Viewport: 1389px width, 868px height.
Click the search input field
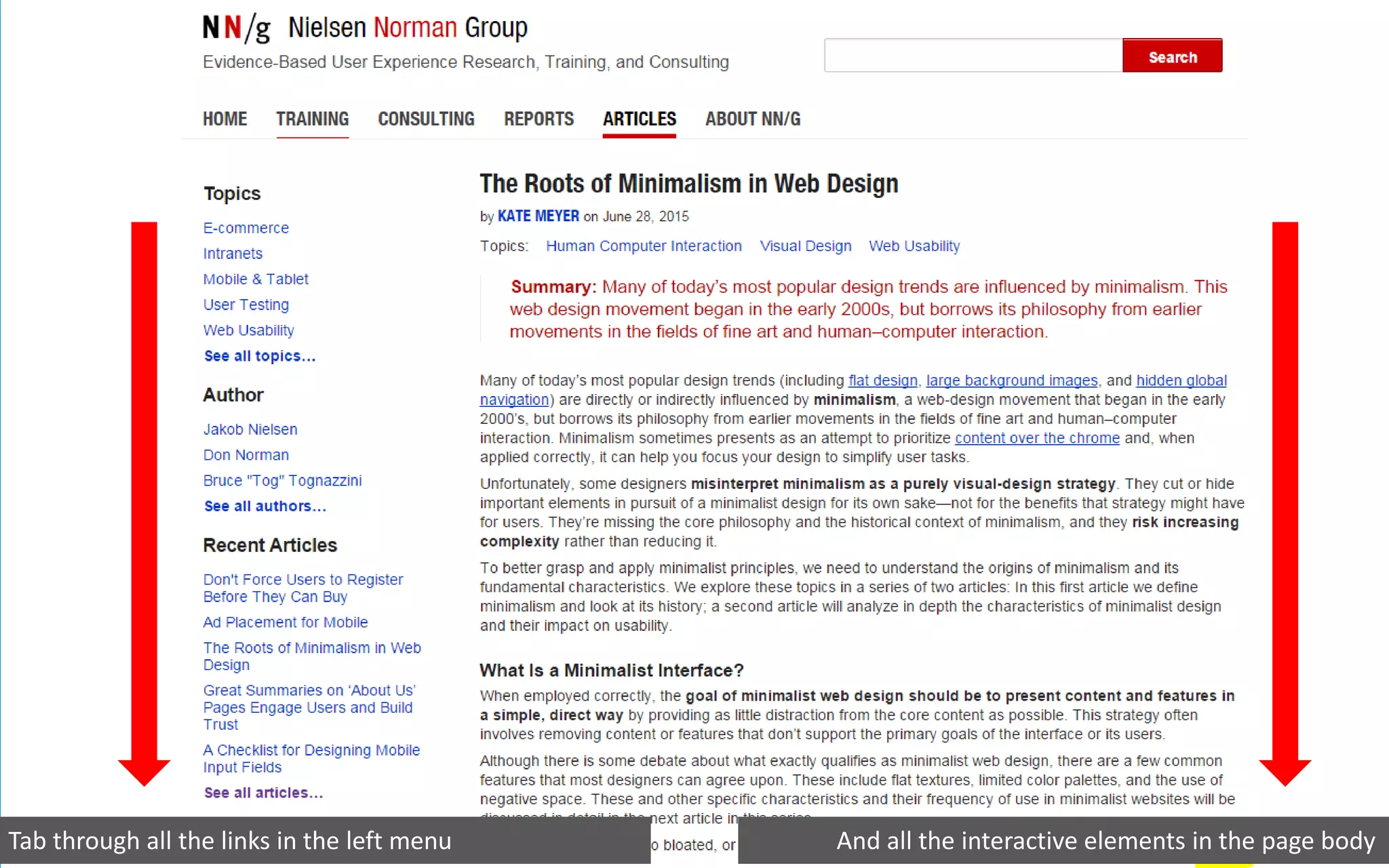pos(973,56)
